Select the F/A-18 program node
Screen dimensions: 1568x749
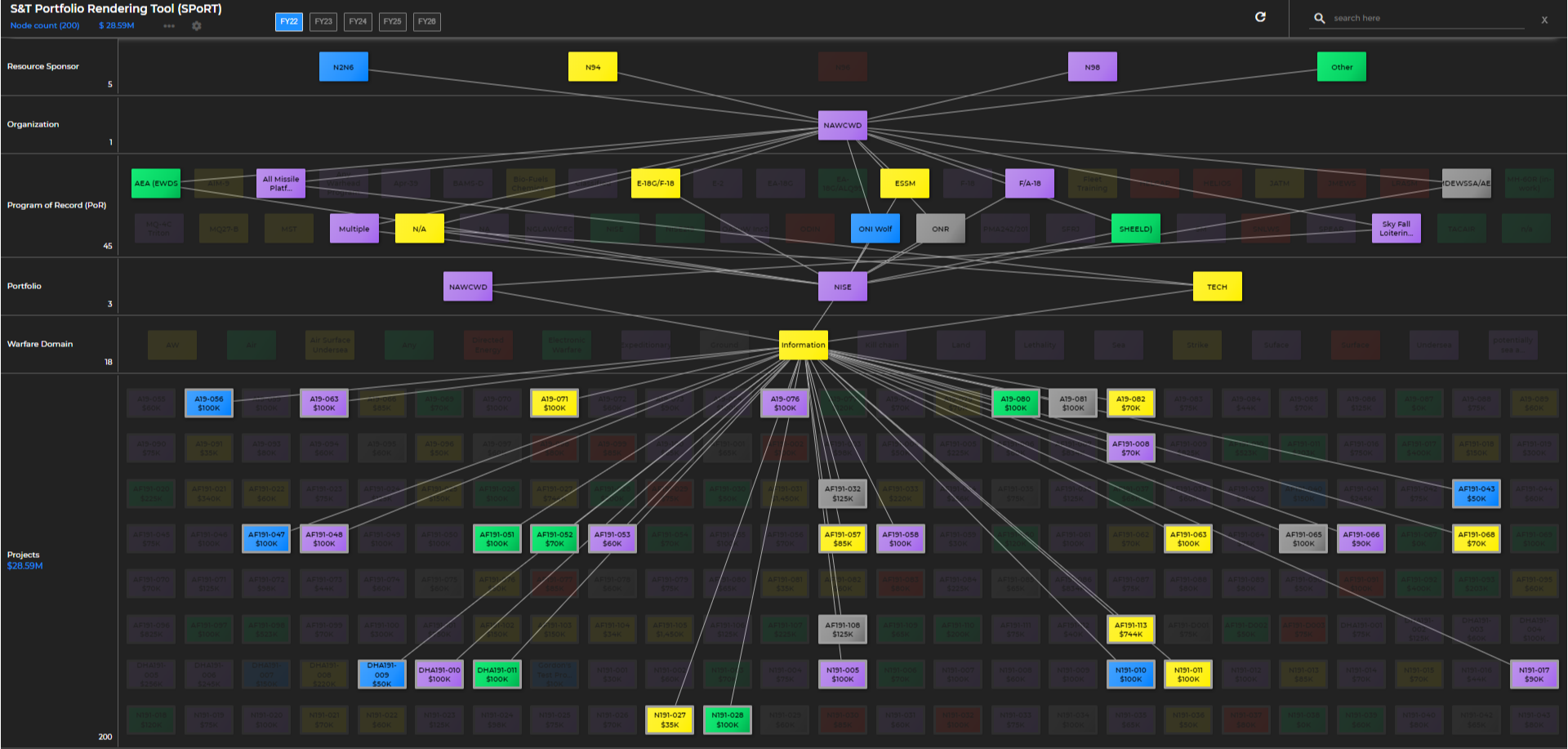pyautogui.click(x=1030, y=183)
